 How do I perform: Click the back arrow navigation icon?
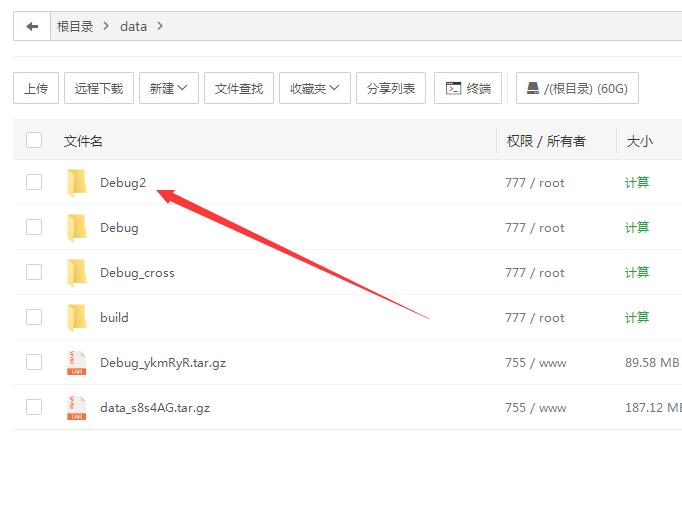click(x=32, y=27)
